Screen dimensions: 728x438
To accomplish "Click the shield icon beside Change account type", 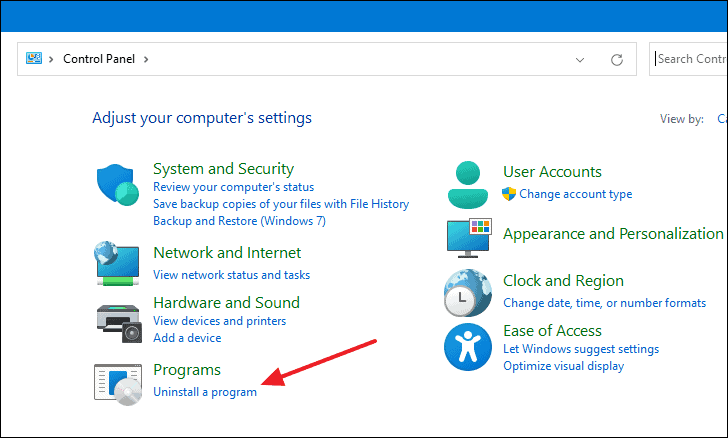I will pyautogui.click(x=509, y=194).
